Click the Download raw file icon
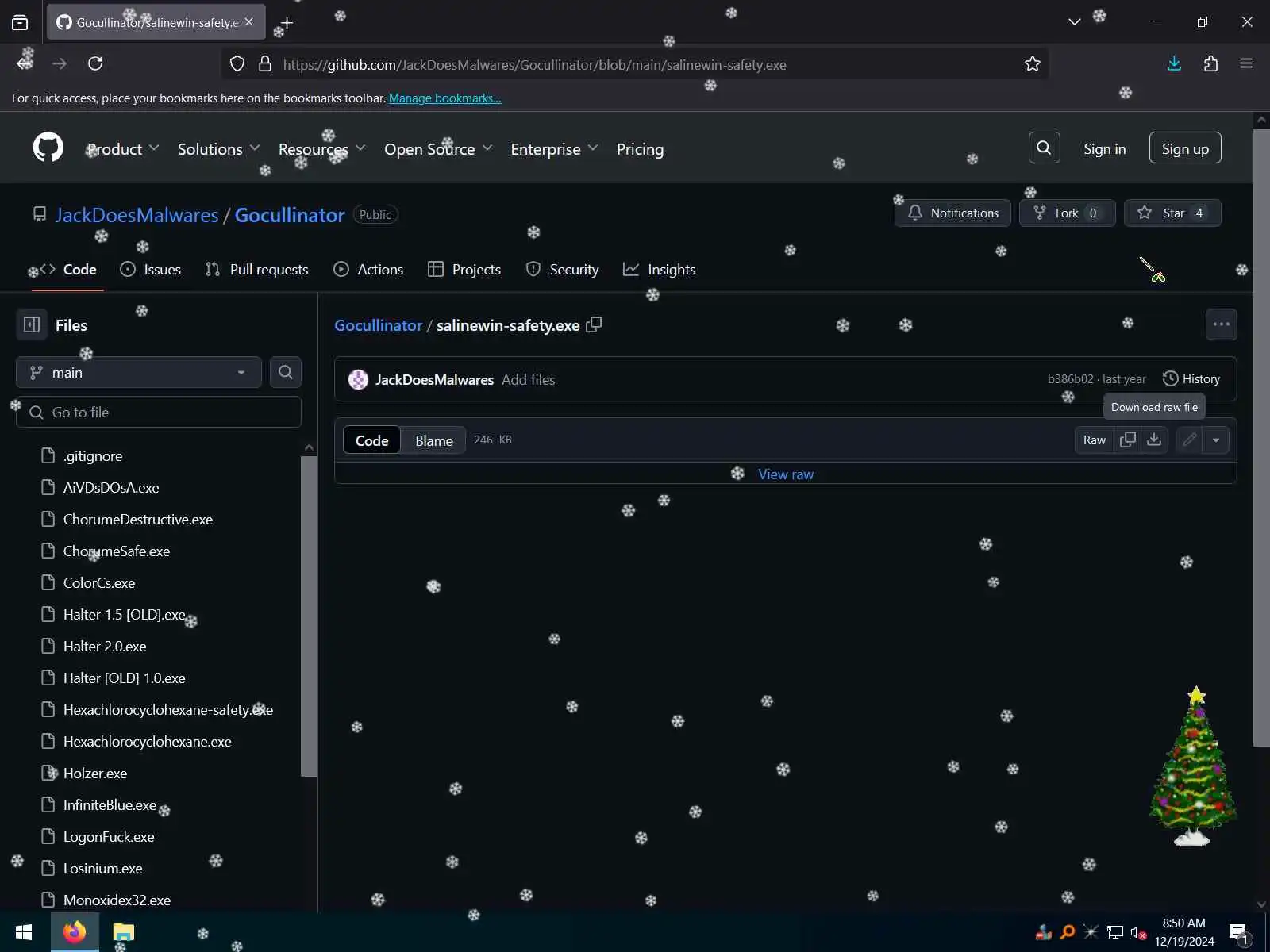This screenshot has width=1270, height=952. click(1154, 440)
